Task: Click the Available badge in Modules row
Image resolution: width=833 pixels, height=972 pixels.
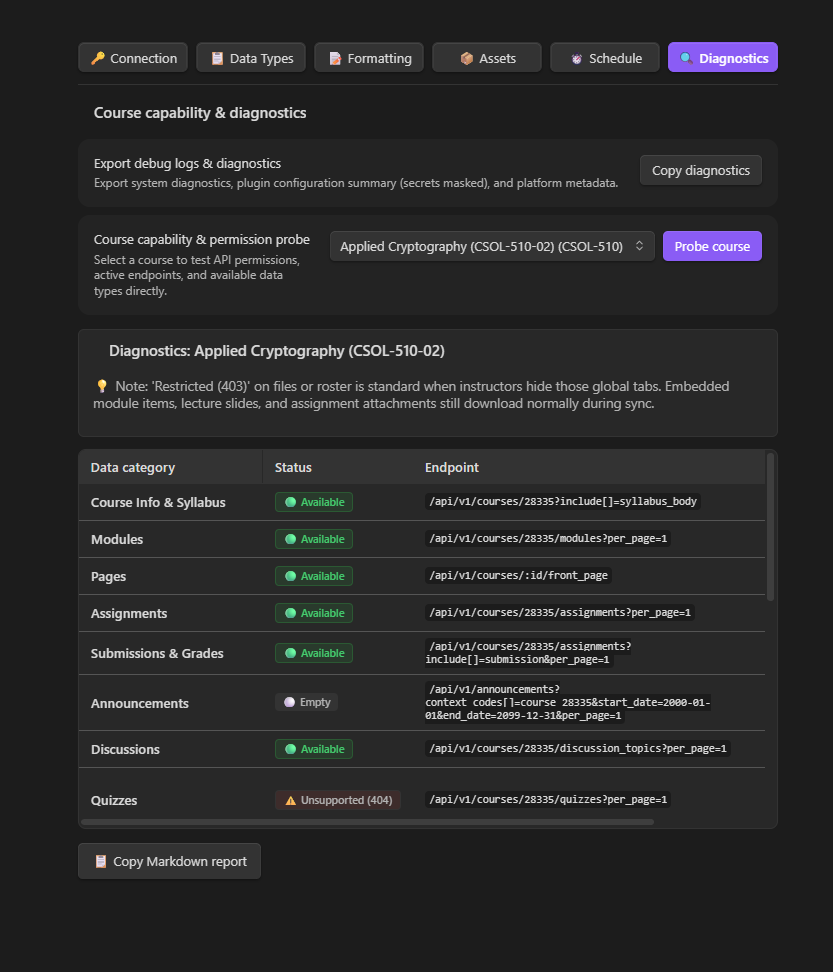Action: pos(314,539)
